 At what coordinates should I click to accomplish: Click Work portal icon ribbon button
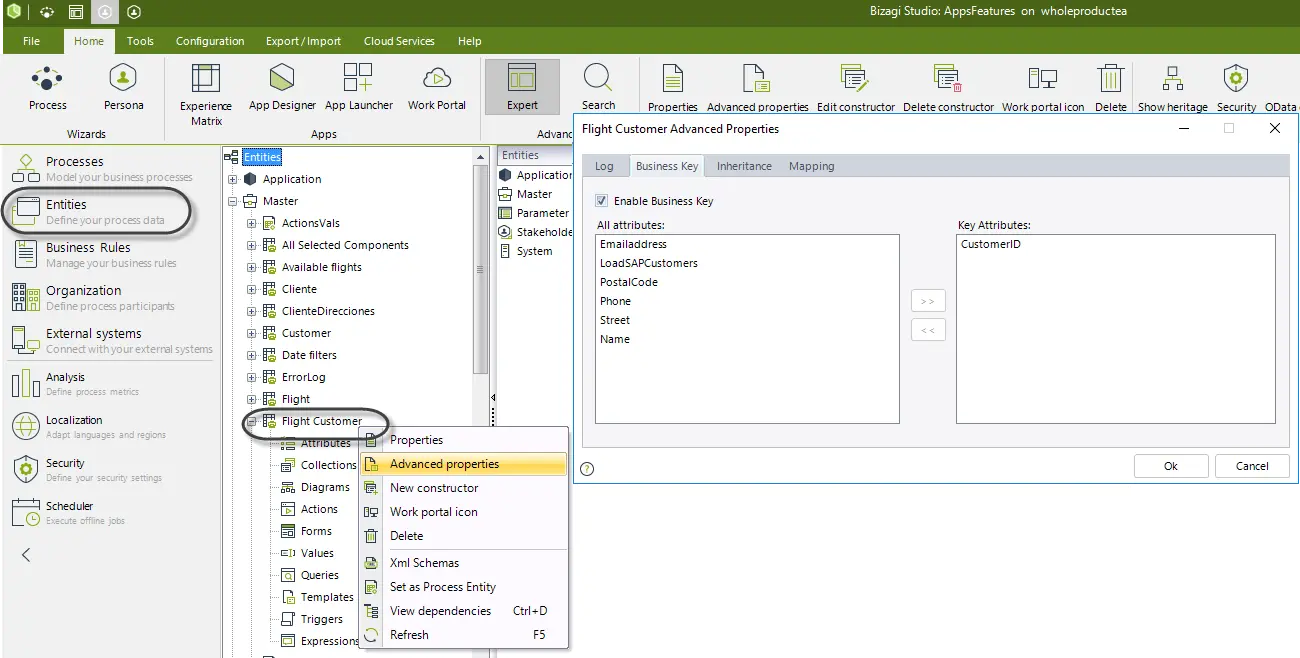(x=1043, y=88)
